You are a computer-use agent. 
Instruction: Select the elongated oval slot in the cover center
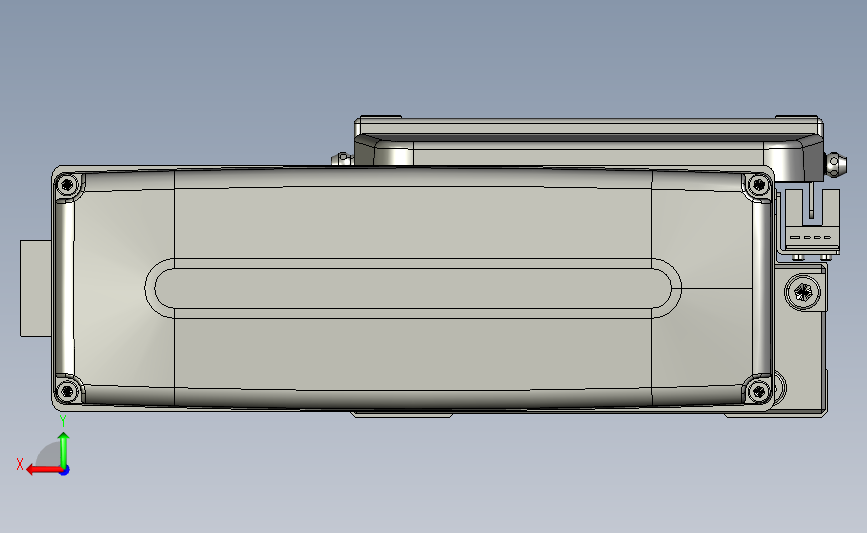coord(413,288)
